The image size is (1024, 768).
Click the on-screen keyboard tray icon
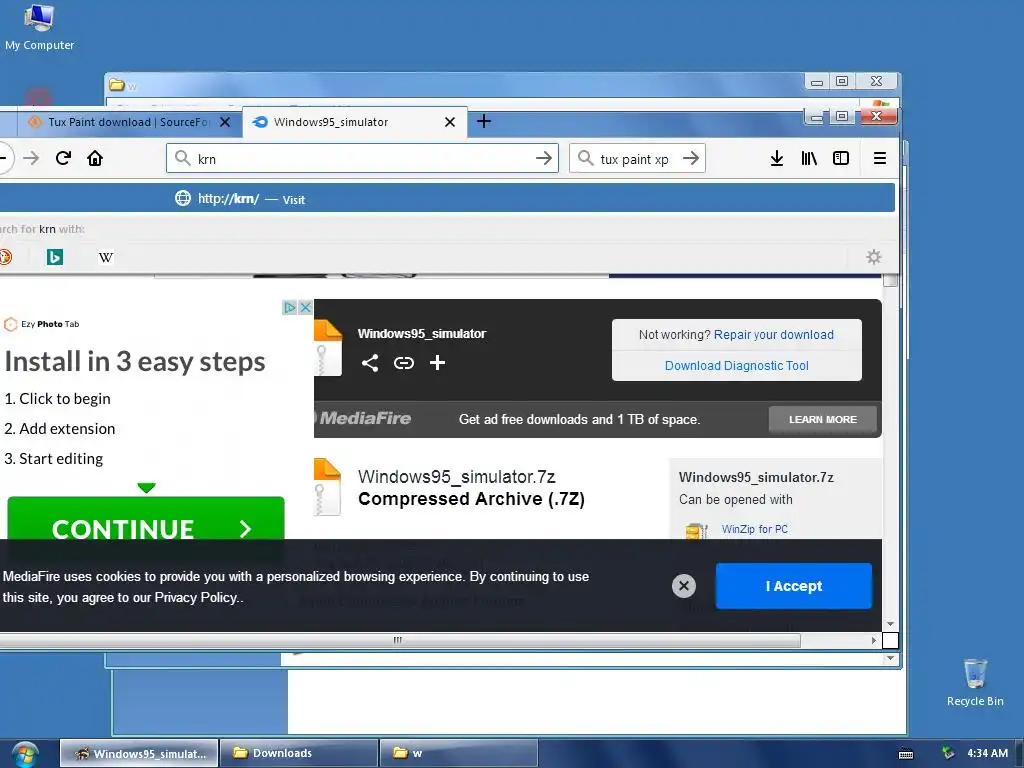906,754
